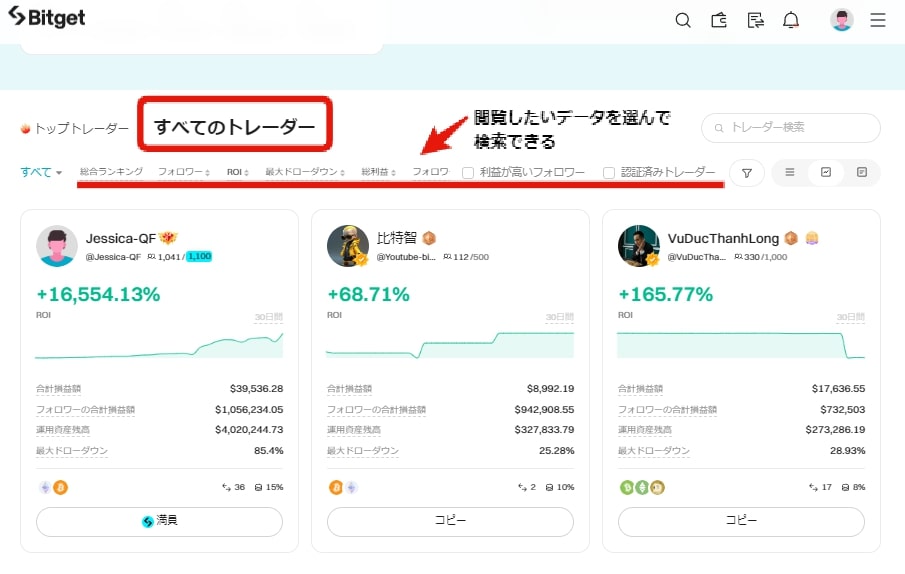Screen dimensions: 905x574
Task: Click the trade count icon on Jessica-QF card
Action: pyautogui.click(x=226, y=487)
